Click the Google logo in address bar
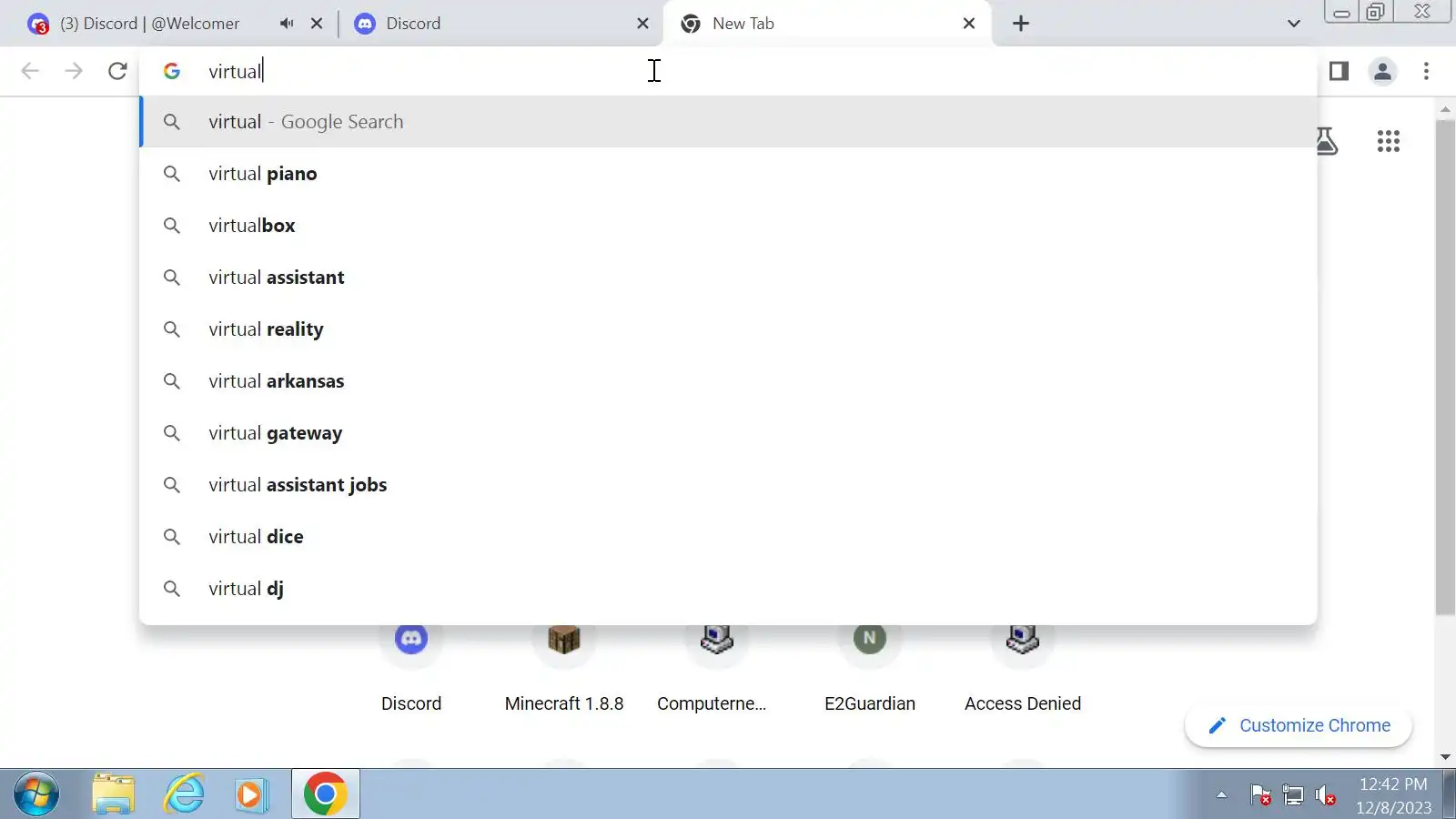 tap(171, 71)
